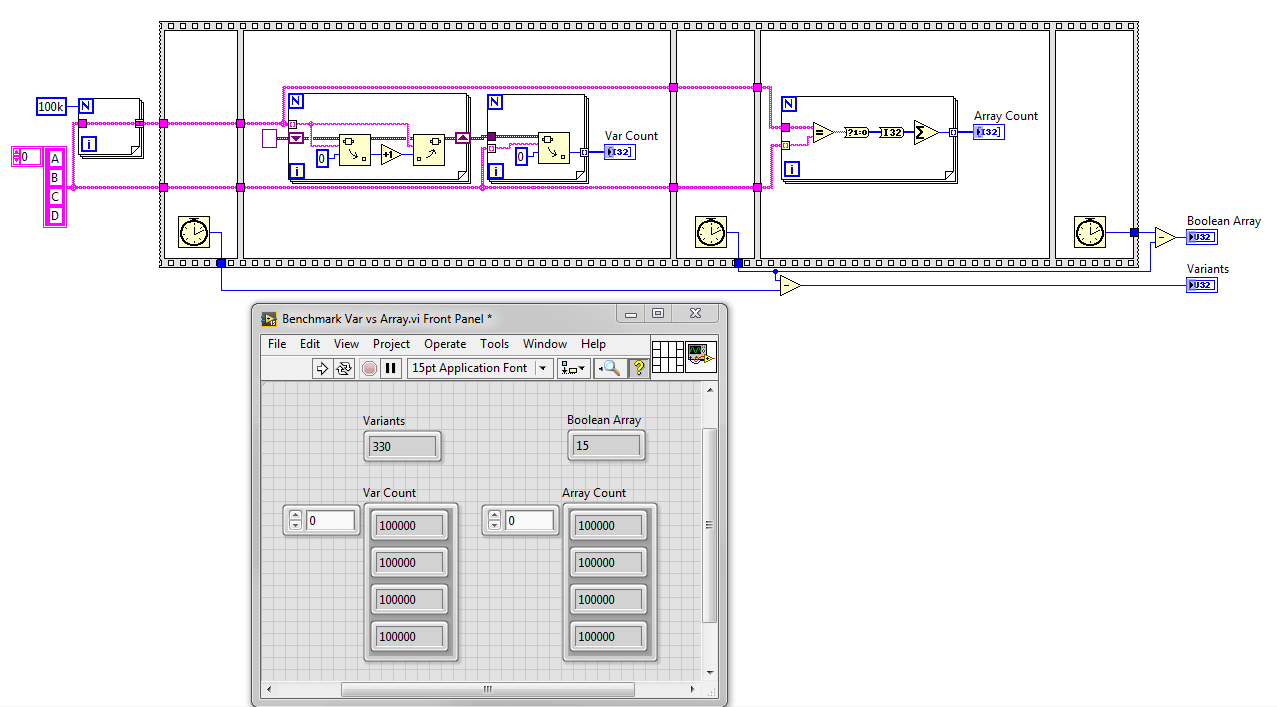This screenshot has height=707, width=1277.
Task: Select array element A in the string constant
Action: pyautogui.click(x=55, y=158)
